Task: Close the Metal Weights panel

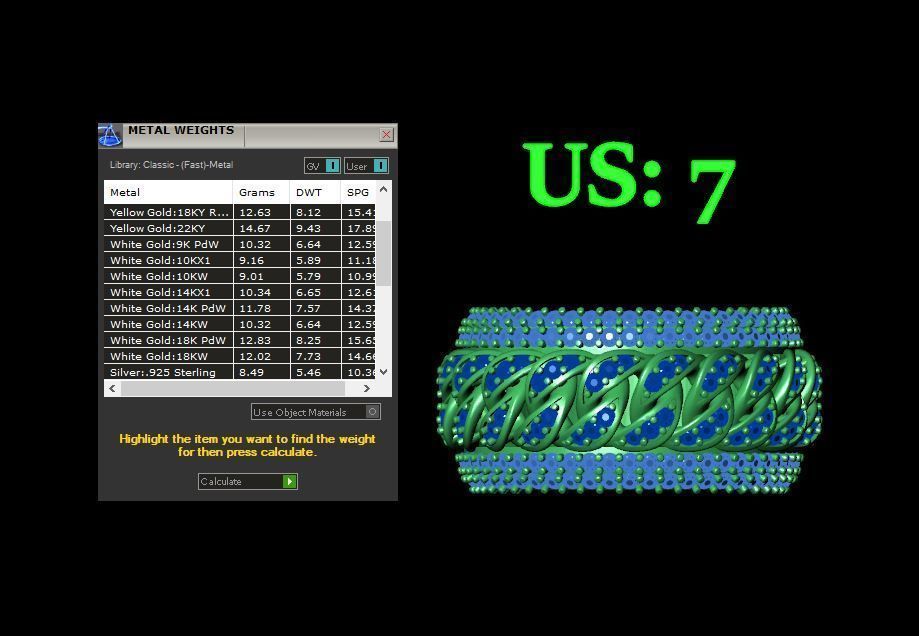Action: coord(386,135)
